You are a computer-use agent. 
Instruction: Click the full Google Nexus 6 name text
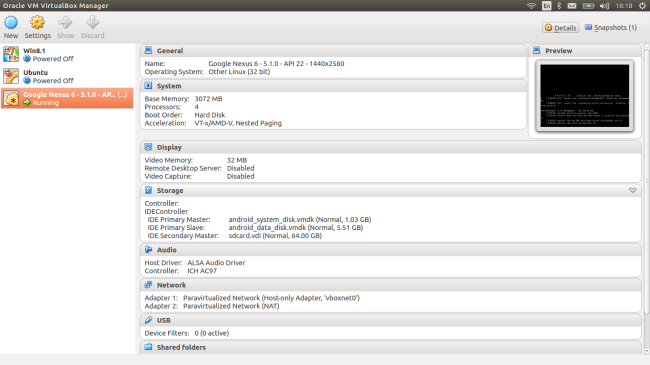[x=276, y=63]
